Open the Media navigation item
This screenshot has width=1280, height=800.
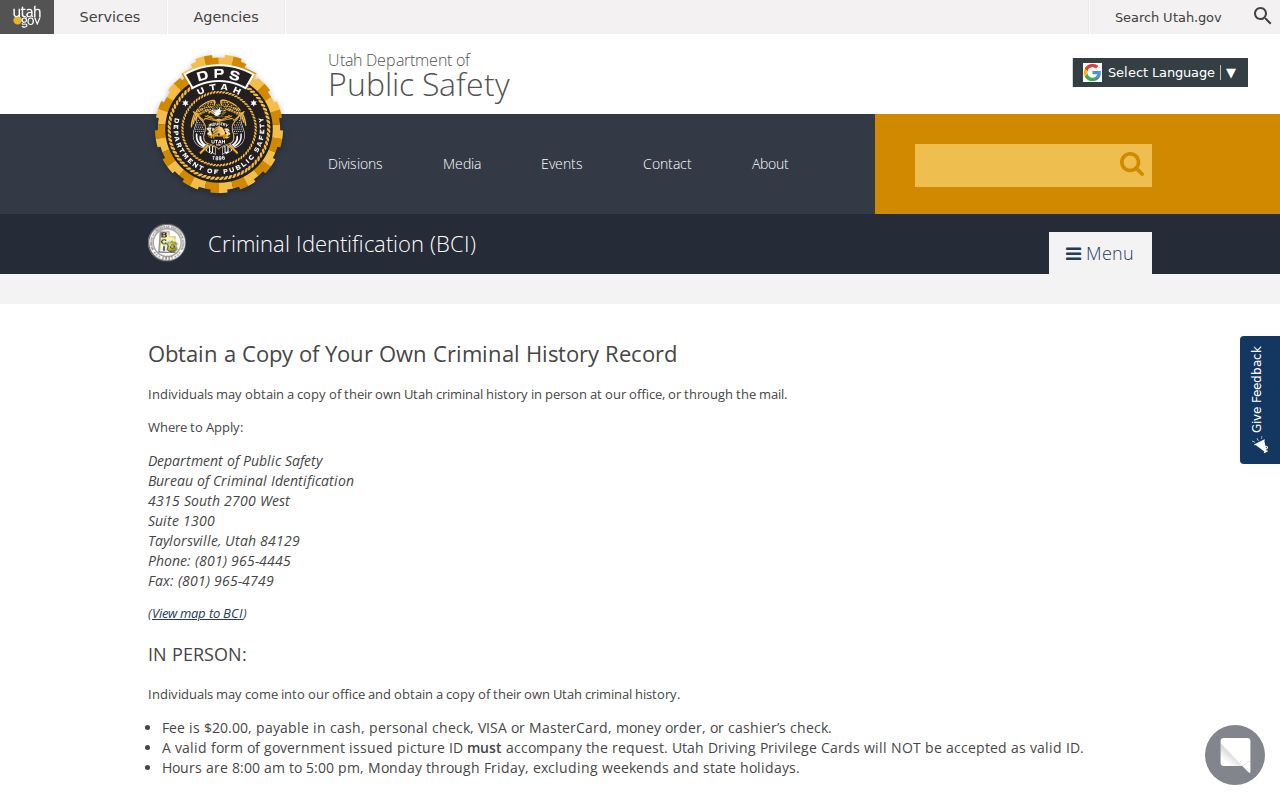tap(462, 164)
